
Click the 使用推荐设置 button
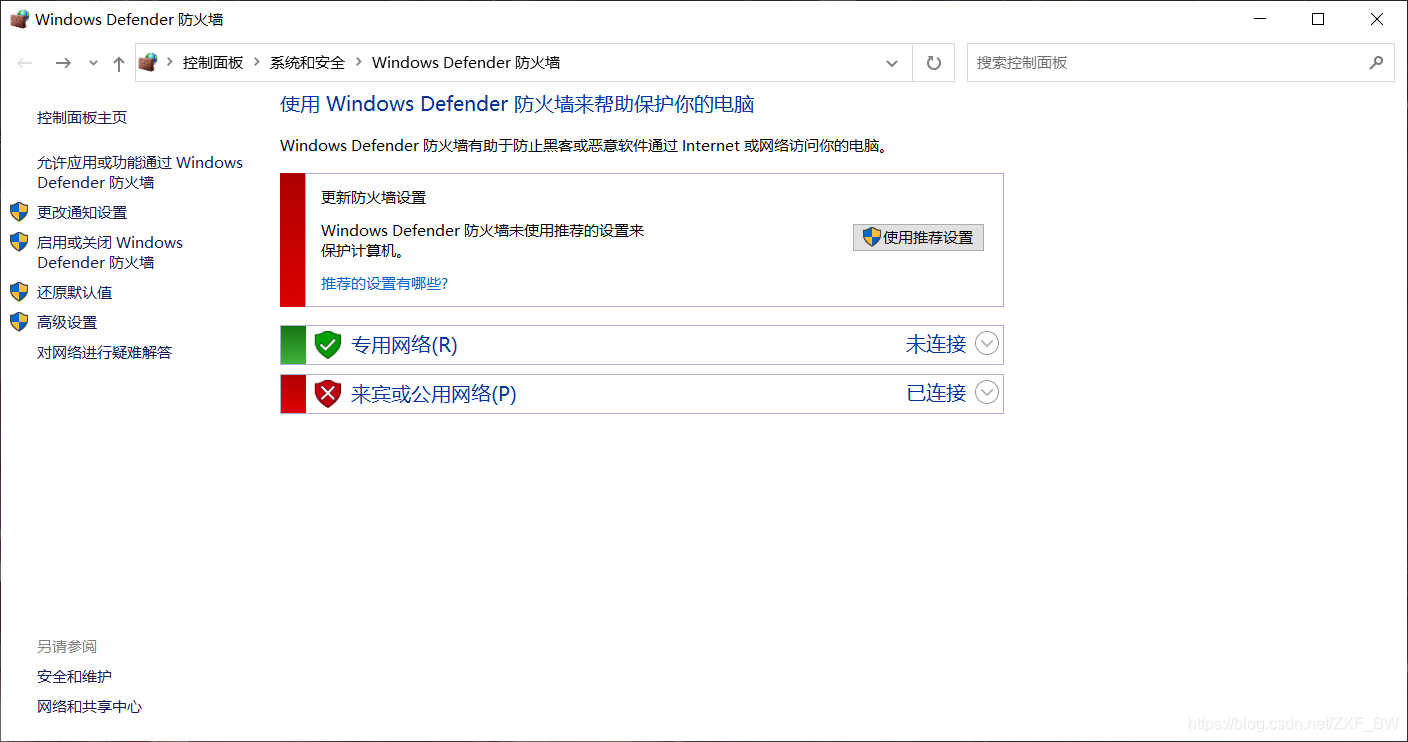(x=918, y=237)
